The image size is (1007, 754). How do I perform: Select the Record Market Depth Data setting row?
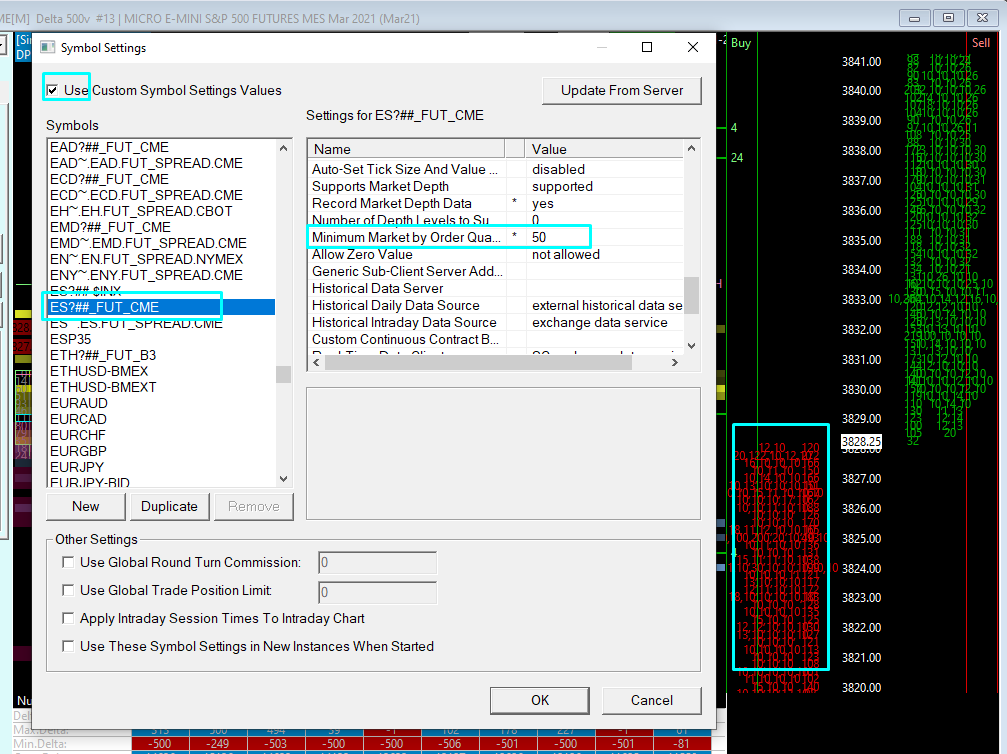click(496, 204)
